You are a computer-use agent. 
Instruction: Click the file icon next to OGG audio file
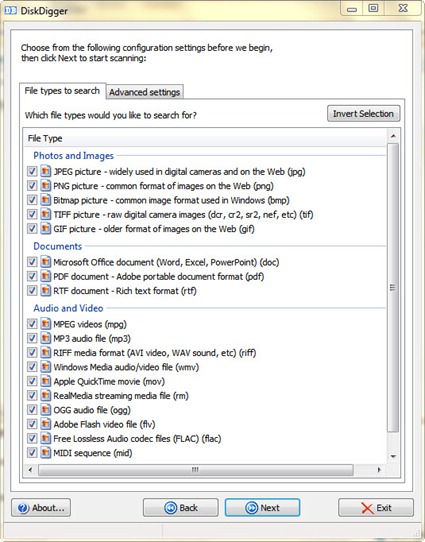tap(45, 410)
